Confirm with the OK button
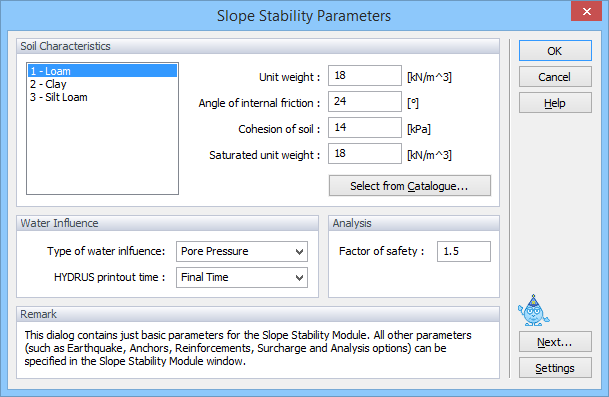The width and height of the screenshot is (609, 397). tap(555, 50)
